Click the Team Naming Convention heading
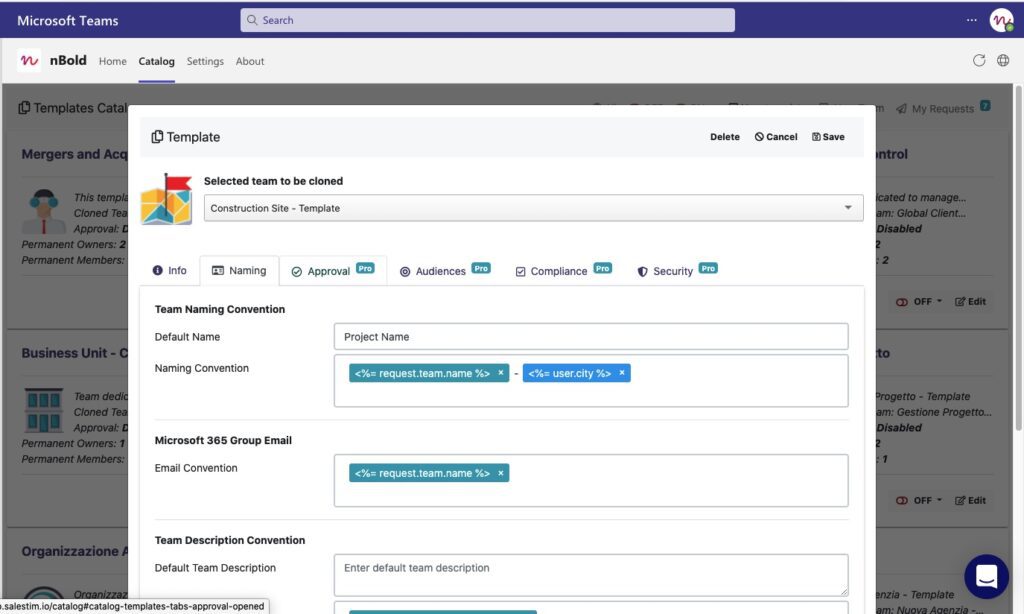The image size is (1024, 614). pos(219,309)
